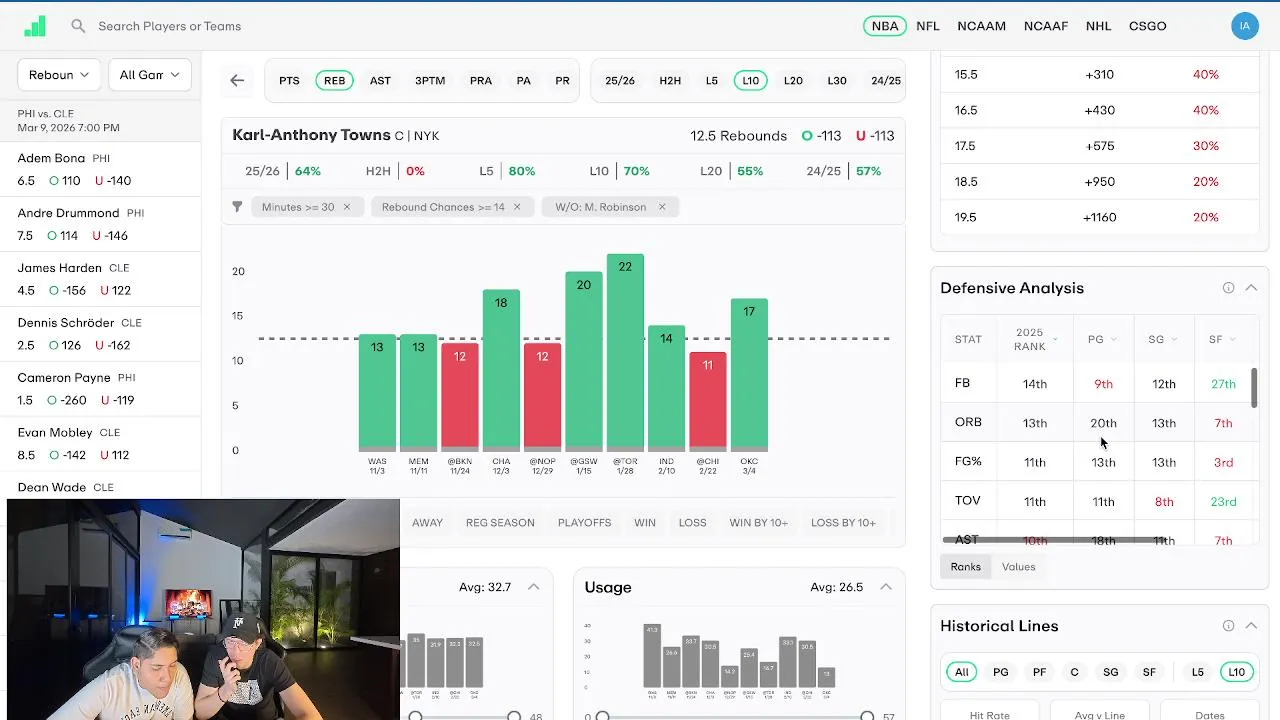Sort by SF column header
The image size is (1280, 720).
pyautogui.click(x=1222, y=339)
